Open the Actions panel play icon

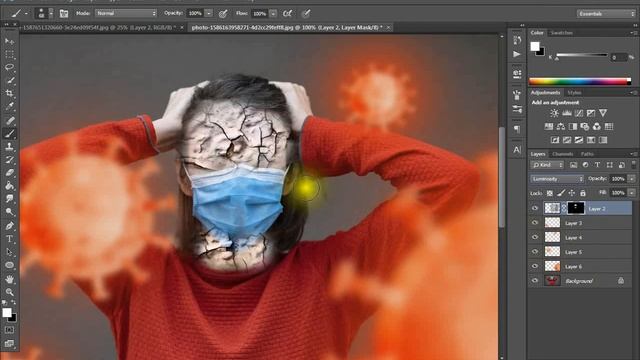(x=517, y=54)
